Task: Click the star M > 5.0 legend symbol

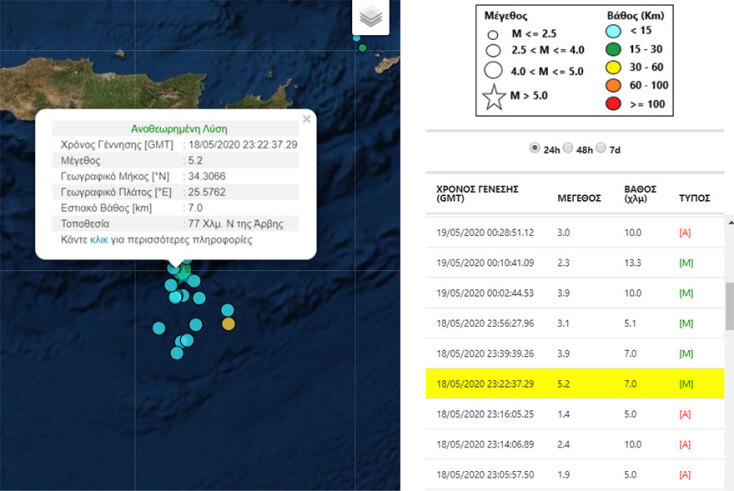Action: click(x=494, y=99)
